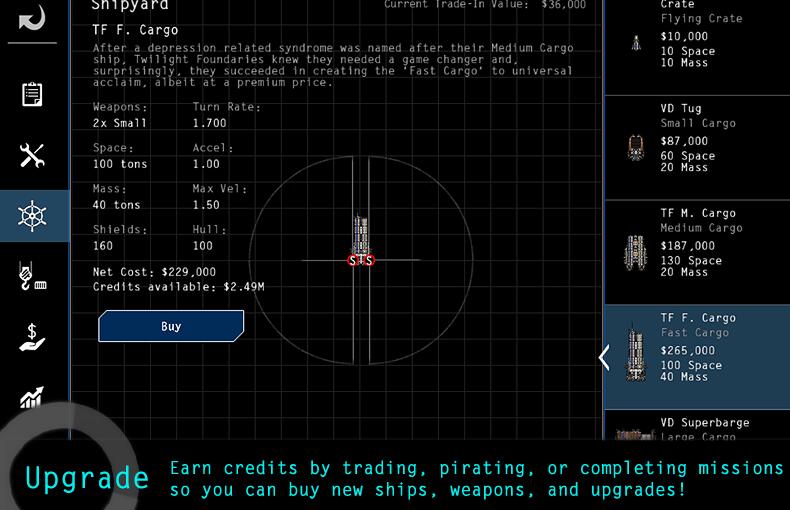Viewport: 790px width, 510px height.
Task: Open the wrench and screwdriver outfitter
Action: (x=32, y=155)
